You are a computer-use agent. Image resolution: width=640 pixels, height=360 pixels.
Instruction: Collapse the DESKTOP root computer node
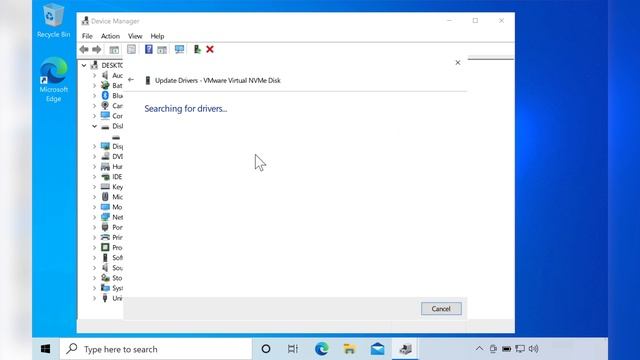tap(84, 65)
